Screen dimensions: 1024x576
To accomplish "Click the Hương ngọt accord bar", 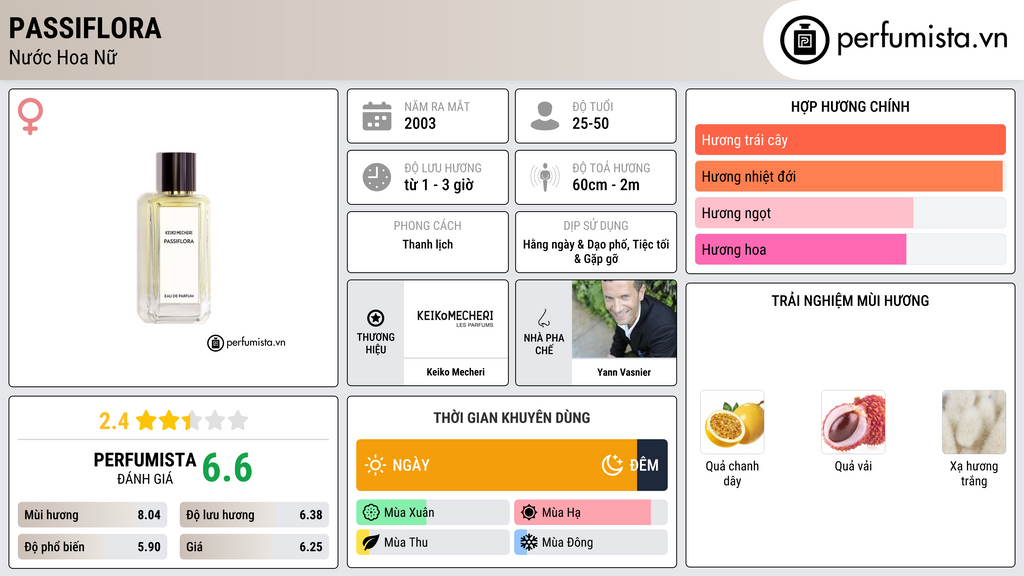I will pyautogui.click(x=850, y=213).
